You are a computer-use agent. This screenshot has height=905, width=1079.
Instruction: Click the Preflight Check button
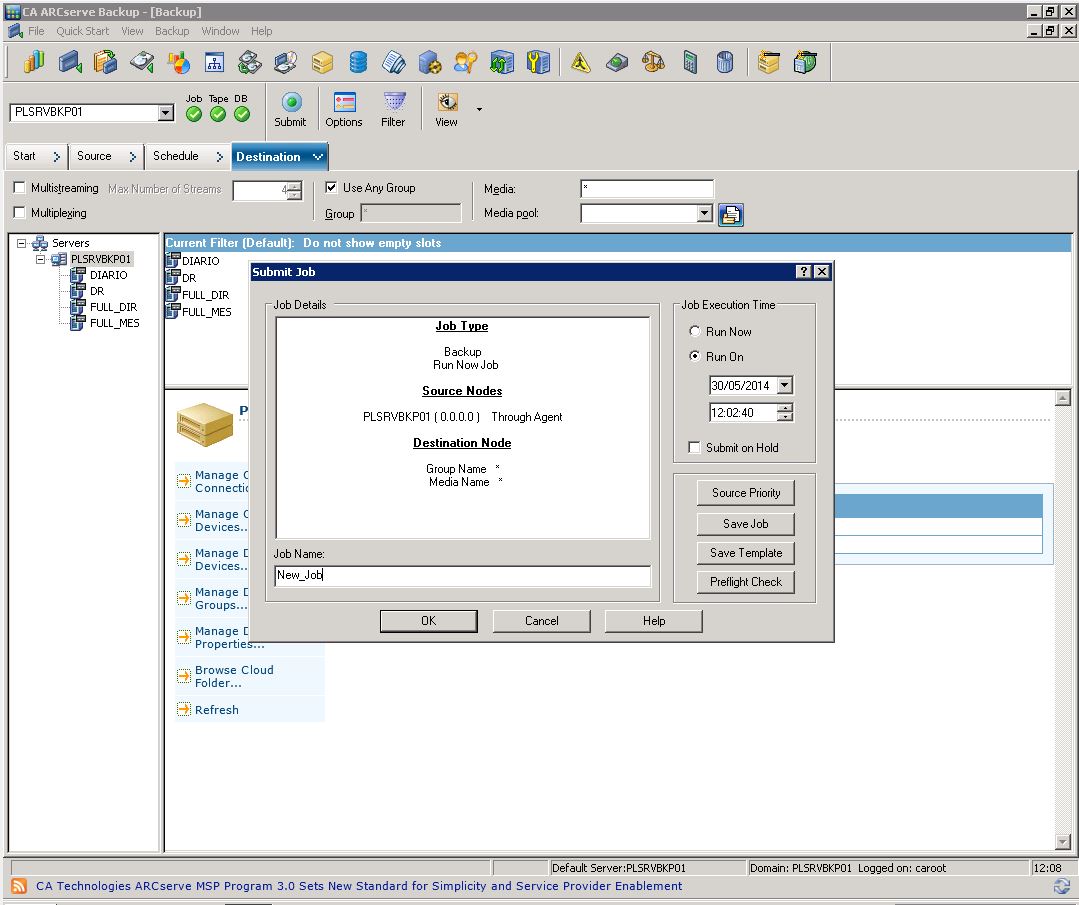click(745, 582)
